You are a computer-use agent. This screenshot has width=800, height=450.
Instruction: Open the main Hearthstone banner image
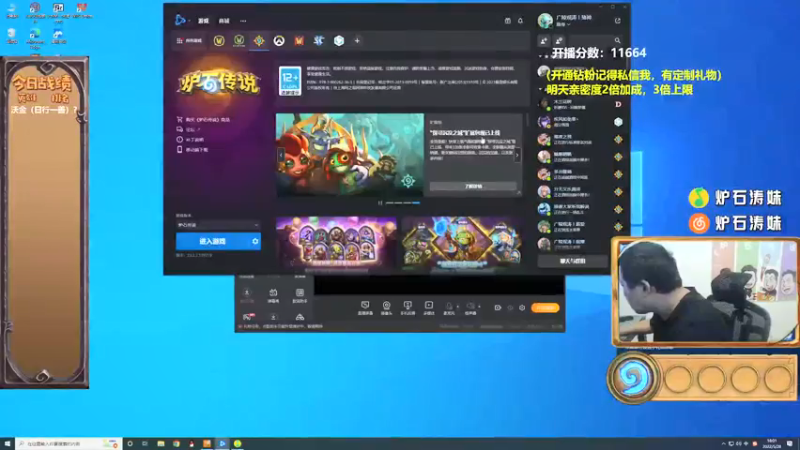point(350,155)
